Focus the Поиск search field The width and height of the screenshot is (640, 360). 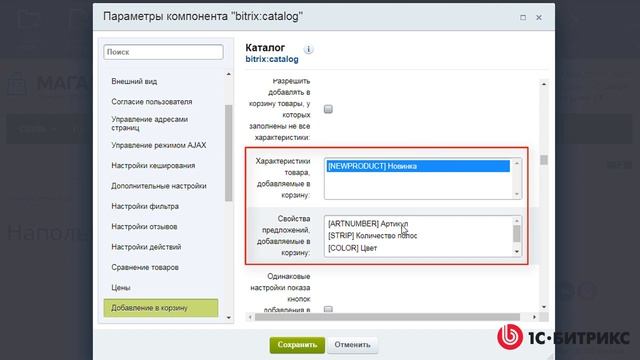163,52
